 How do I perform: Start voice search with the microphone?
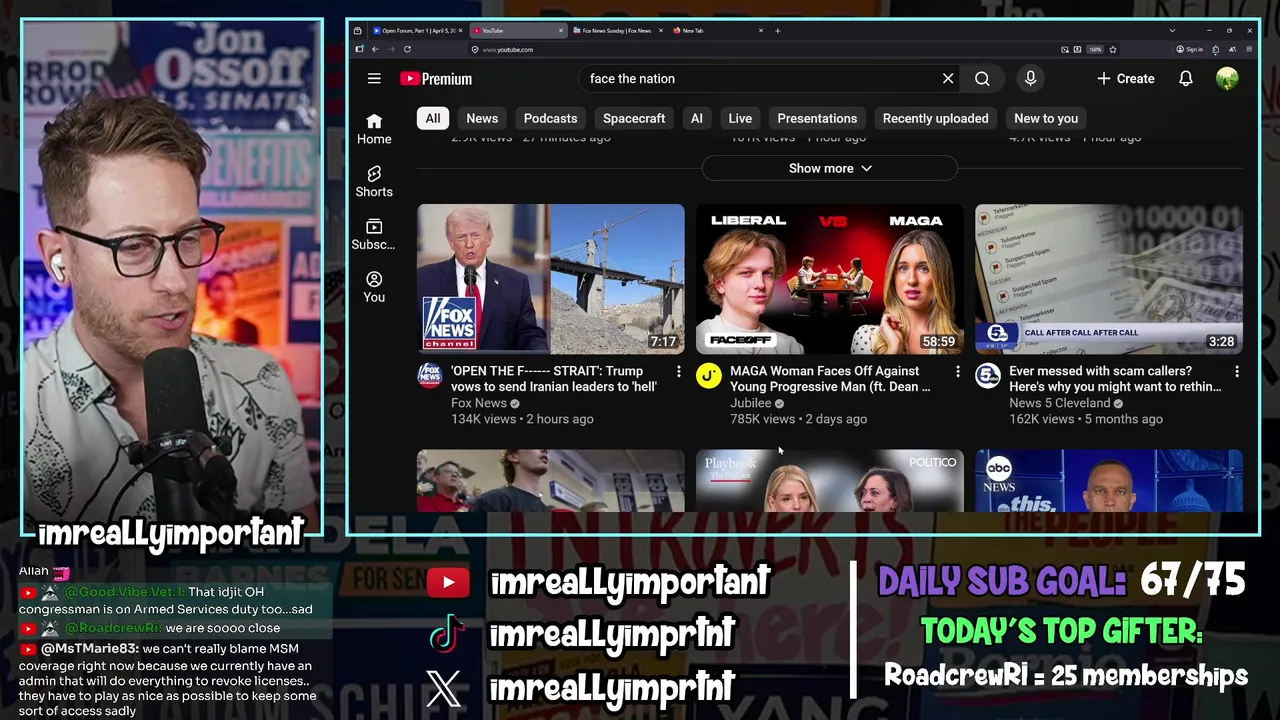[1030, 79]
